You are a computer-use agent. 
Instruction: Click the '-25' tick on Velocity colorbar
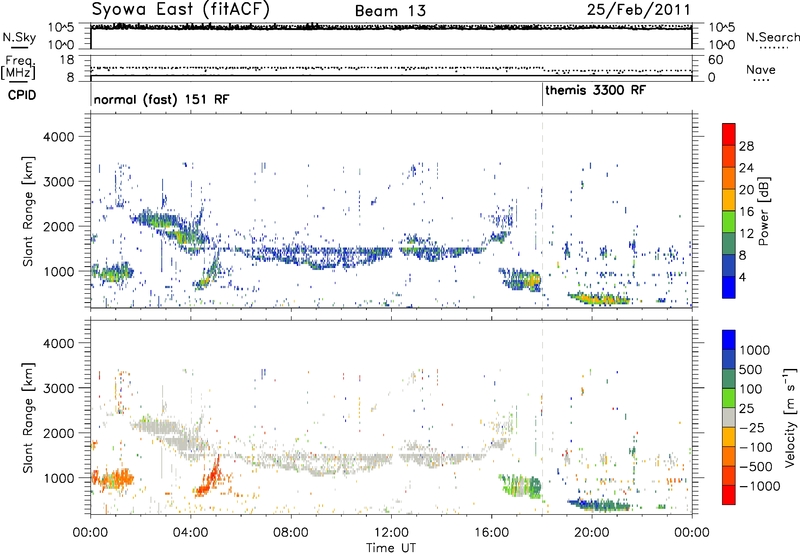point(752,427)
